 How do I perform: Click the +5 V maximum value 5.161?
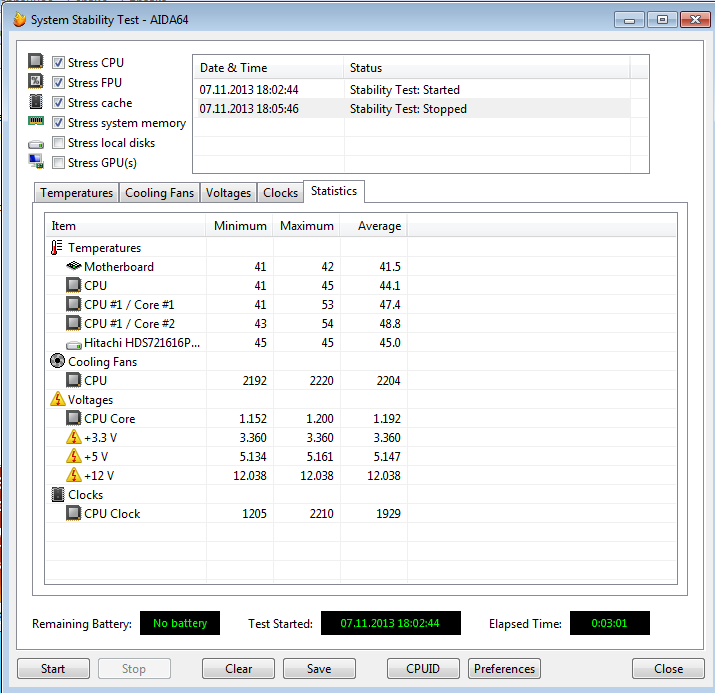pos(320,457)
